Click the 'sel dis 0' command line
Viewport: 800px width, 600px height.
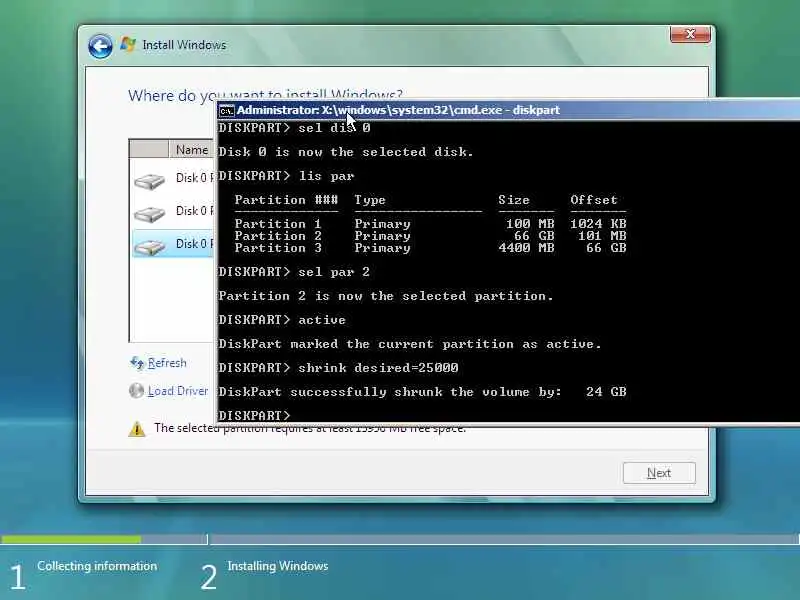click(294, 128)
